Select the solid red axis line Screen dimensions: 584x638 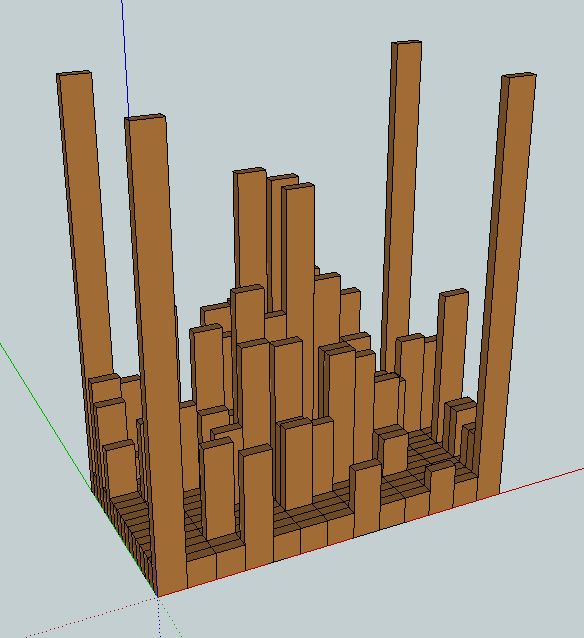coord(541,481)
